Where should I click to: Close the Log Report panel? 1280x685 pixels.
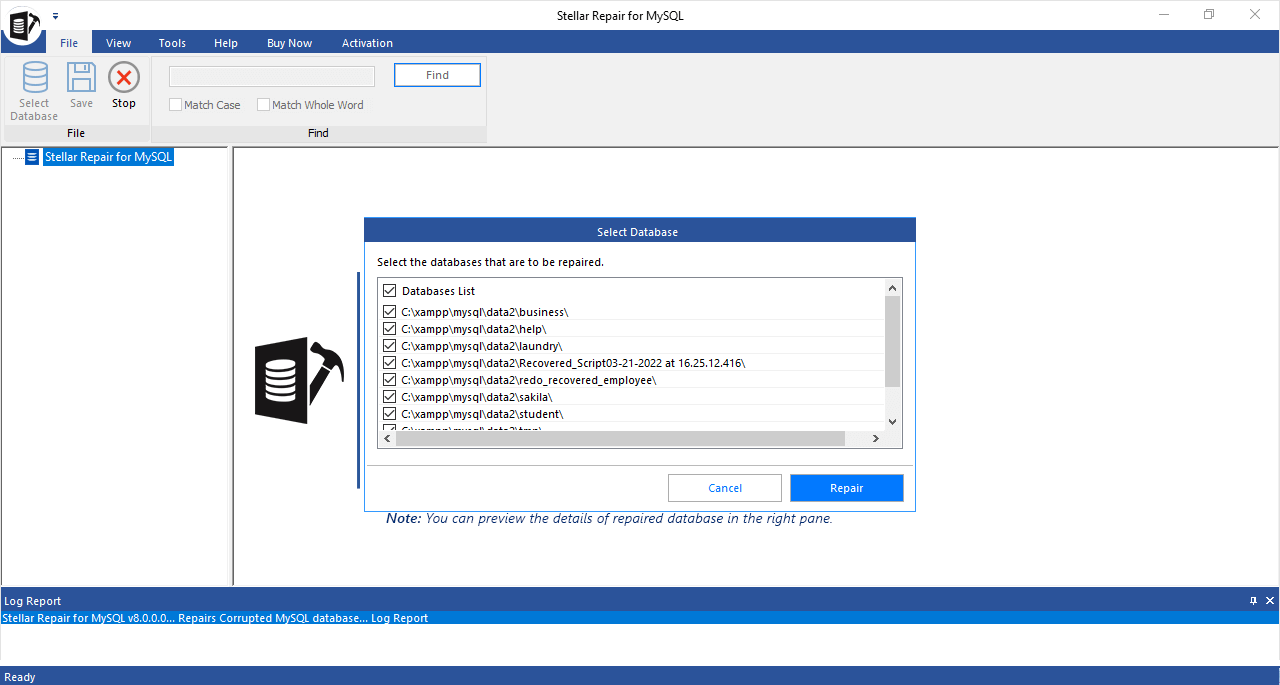(x=1270, y=601)
